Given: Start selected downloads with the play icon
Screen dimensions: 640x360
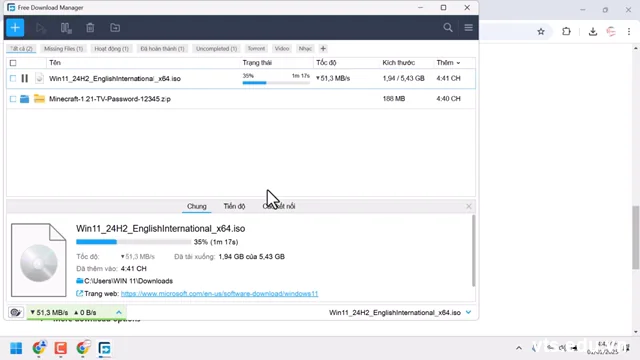Looking at the screenshot, I should pos(40,28).
